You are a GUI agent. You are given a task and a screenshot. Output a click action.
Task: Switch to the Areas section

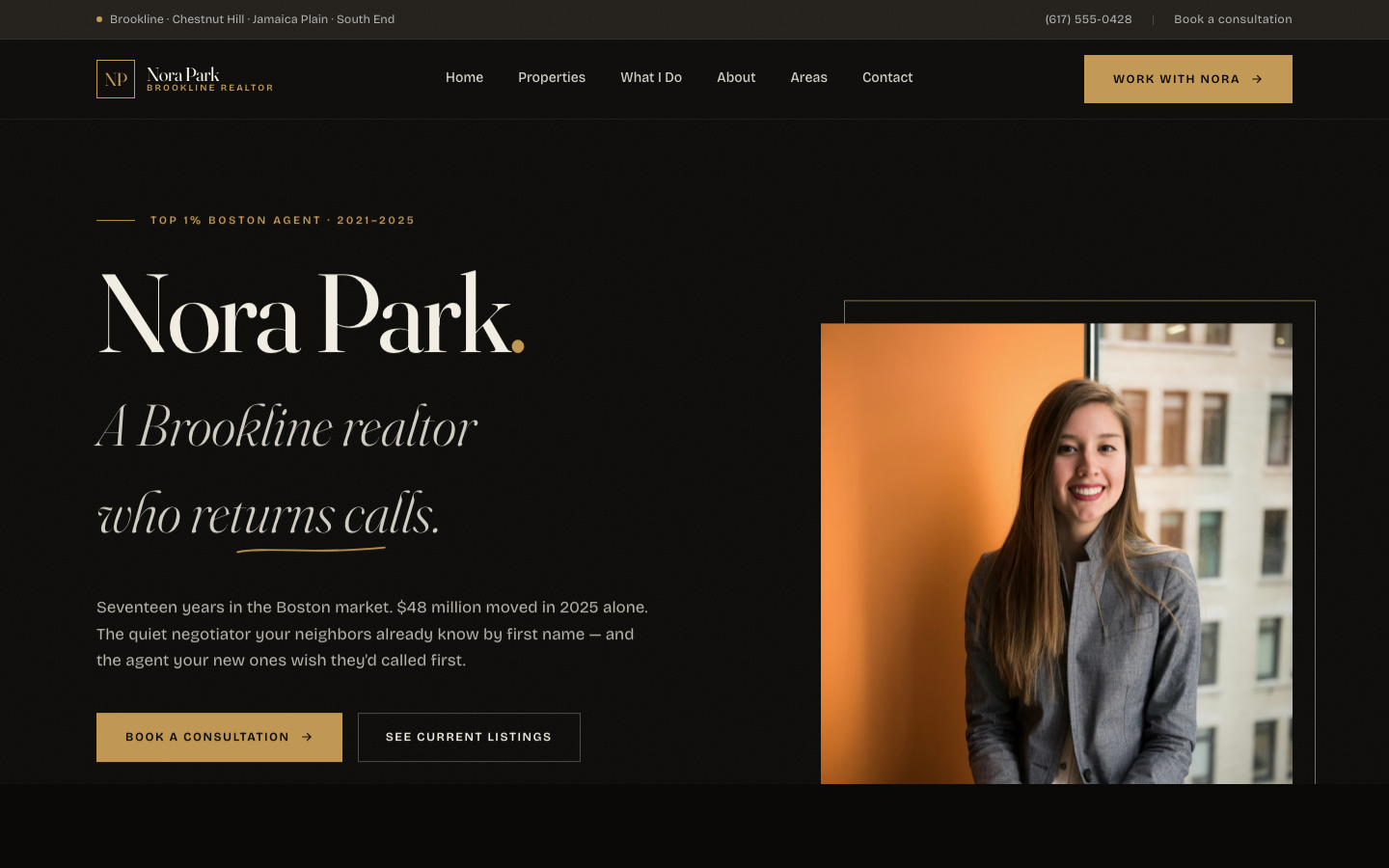[808, 77]
